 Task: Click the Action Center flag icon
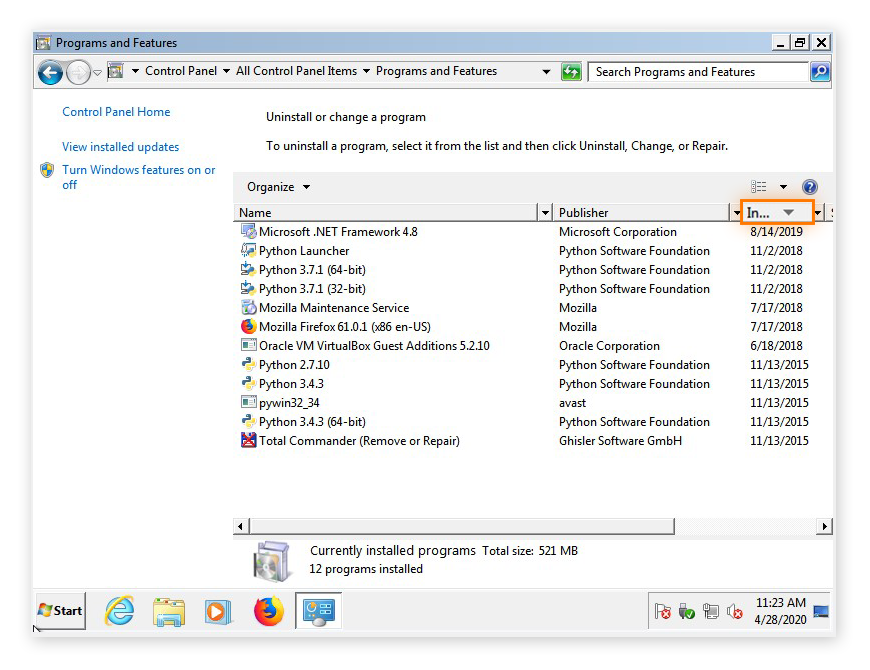pos(663,611)
